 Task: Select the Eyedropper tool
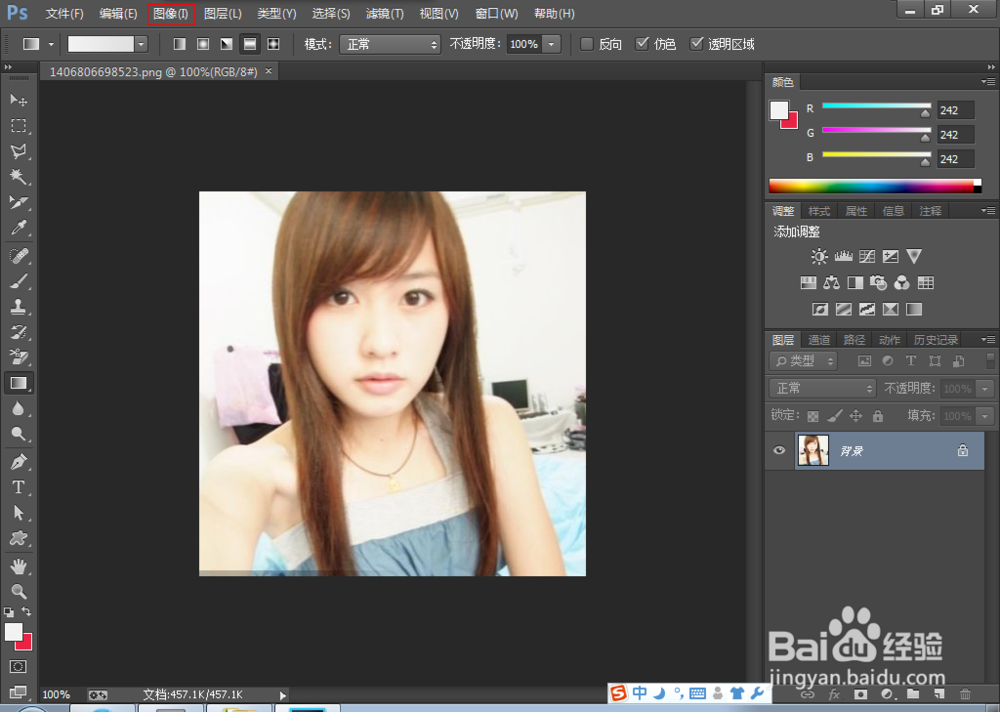(x=18, y=228)
